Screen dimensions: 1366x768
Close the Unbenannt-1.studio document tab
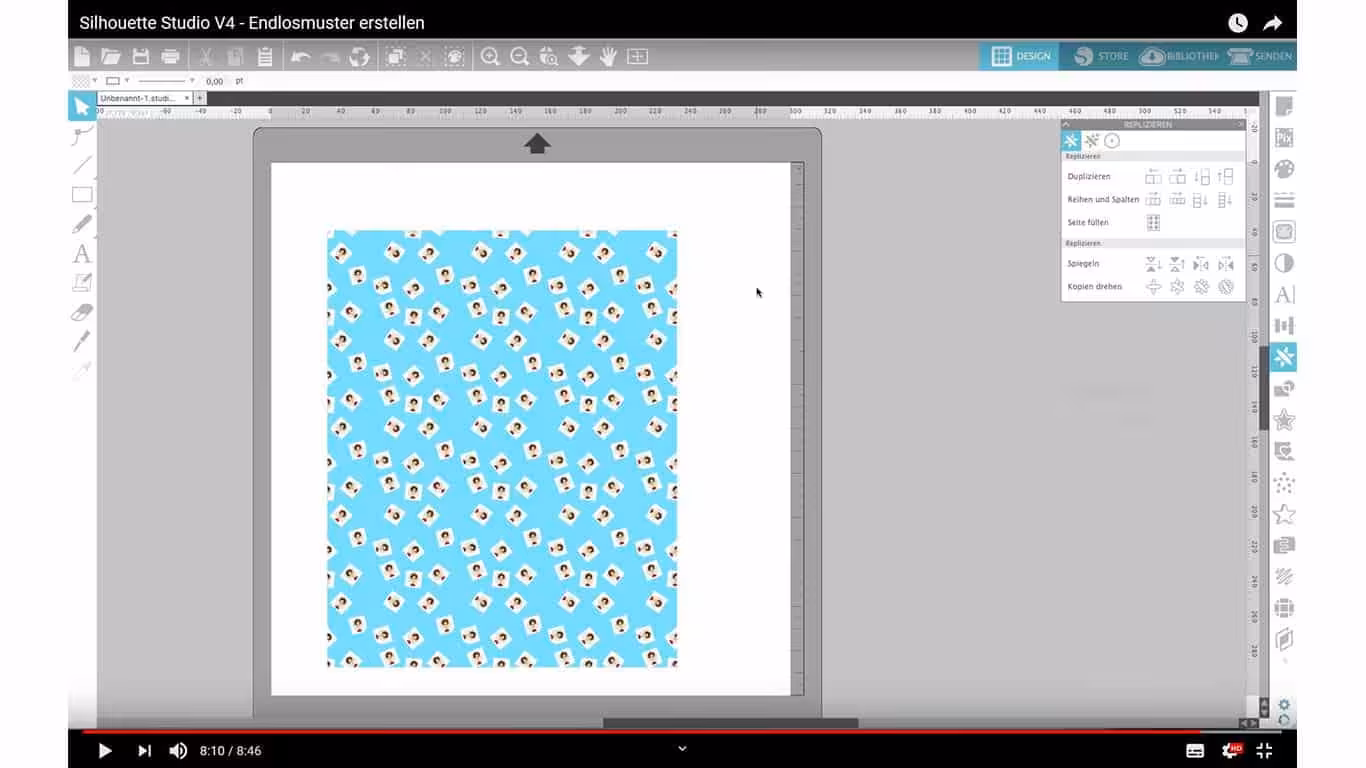pyautogui.click(x=187, y=98)
